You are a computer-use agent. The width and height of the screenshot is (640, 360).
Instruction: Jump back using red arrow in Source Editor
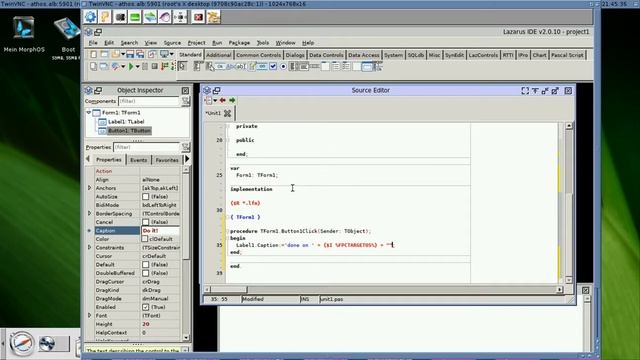tap(222, 100)
